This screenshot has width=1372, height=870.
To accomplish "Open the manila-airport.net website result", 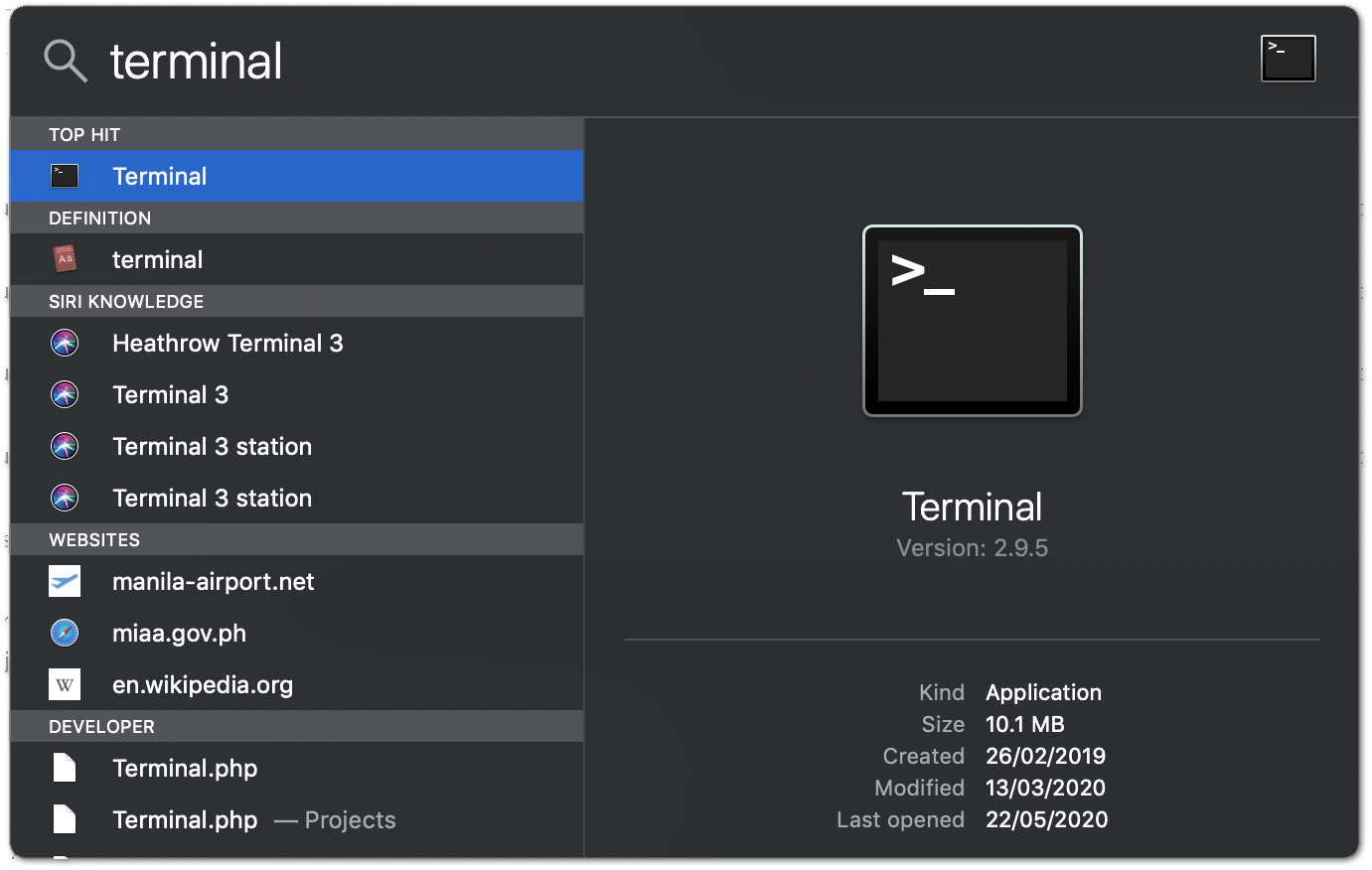I will [x=213, y=581].
